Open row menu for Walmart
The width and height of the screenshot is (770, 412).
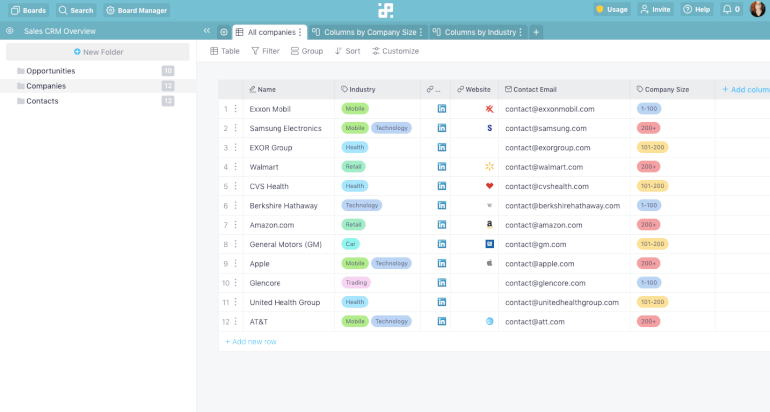(236, 167)
